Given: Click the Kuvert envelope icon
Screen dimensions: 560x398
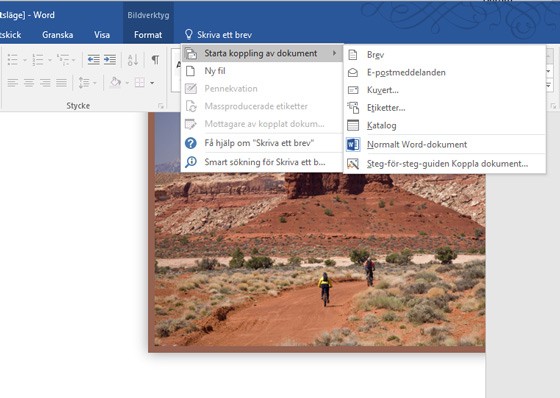Looking at the screenshot, I should [353, 90].
